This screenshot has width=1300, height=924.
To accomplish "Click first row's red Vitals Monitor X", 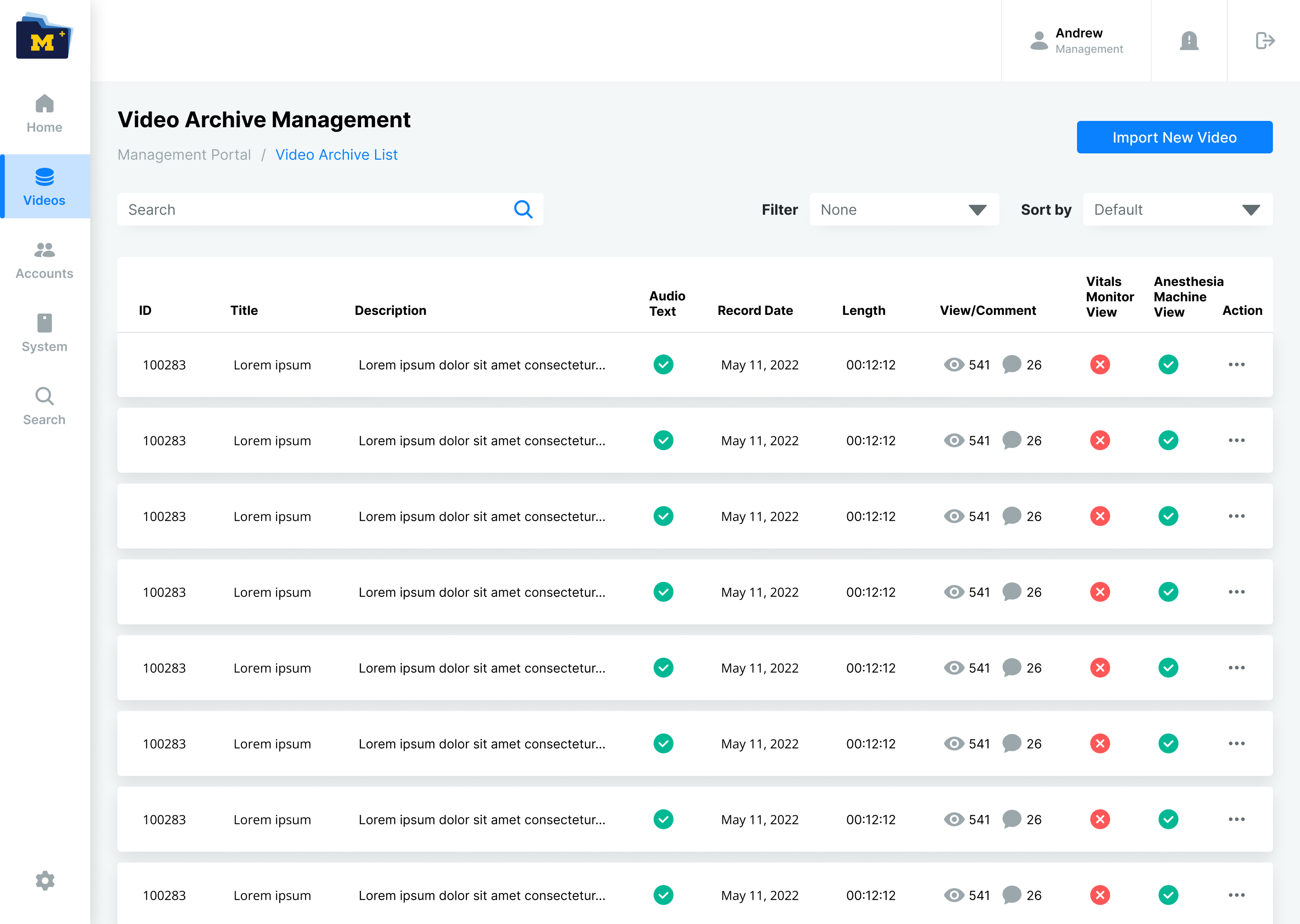I will (x=1100, y=365).
